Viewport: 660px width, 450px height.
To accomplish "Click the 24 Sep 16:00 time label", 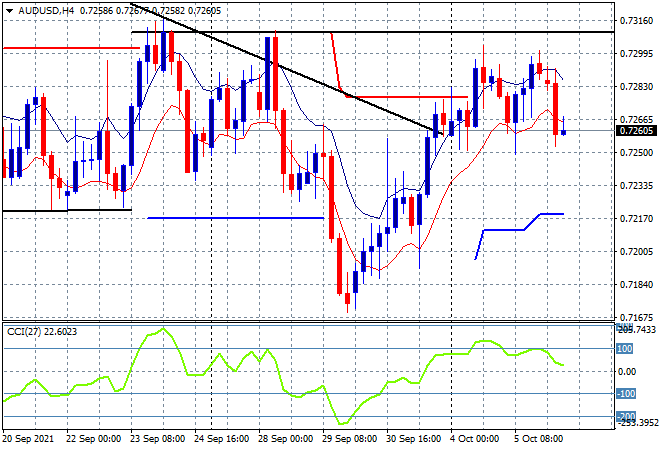I will (x=221, y=439).
